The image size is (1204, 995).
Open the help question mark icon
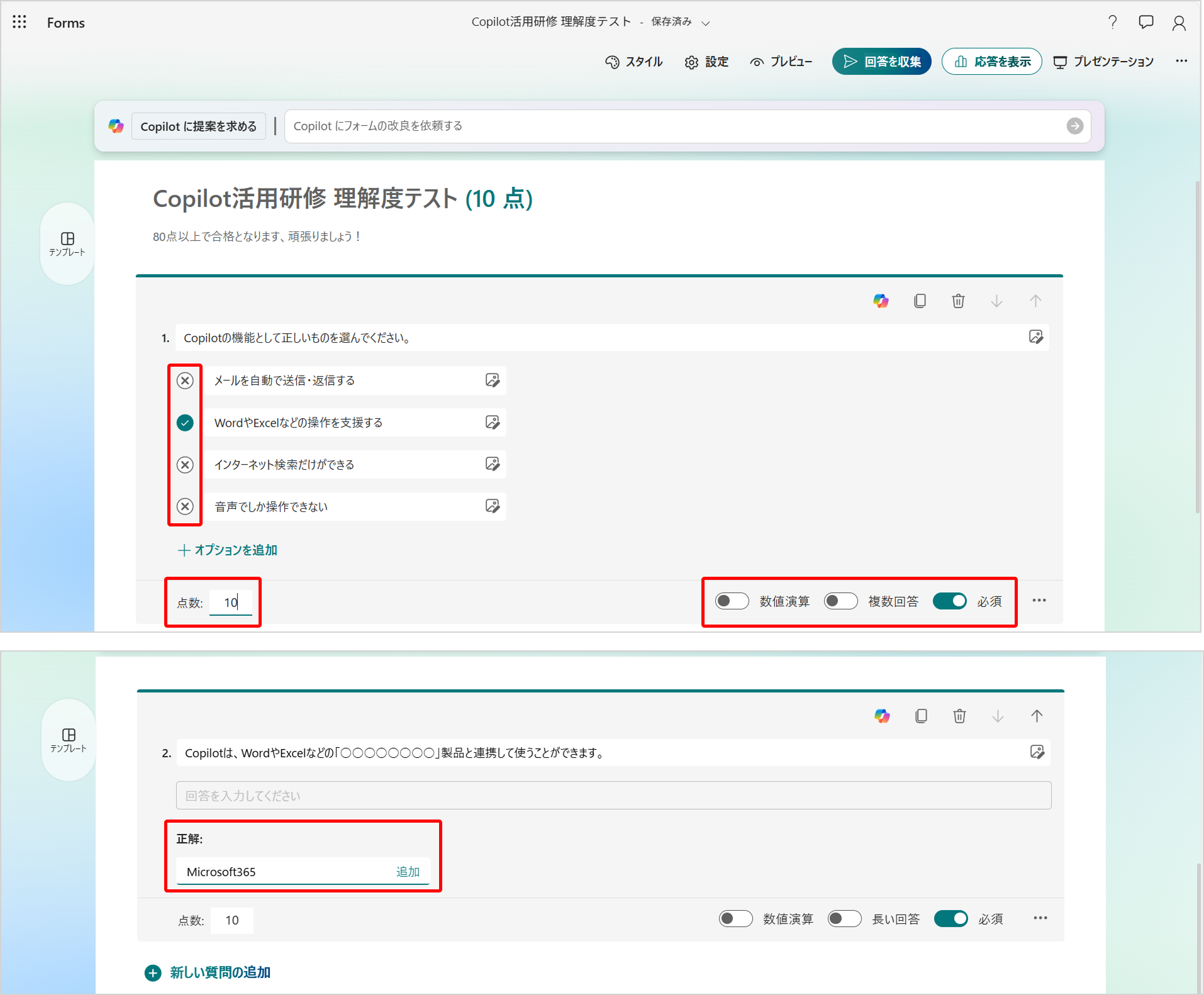tap(1112, 23)
